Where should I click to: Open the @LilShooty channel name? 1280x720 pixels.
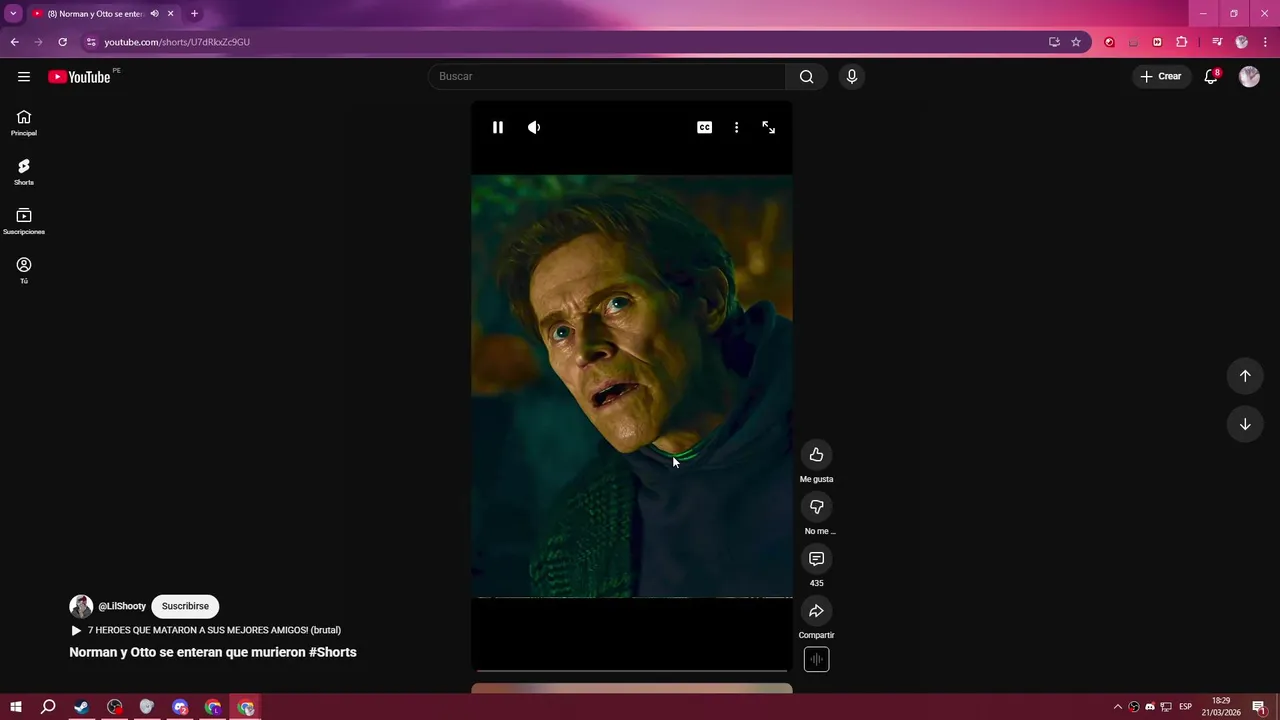(122, 606)
